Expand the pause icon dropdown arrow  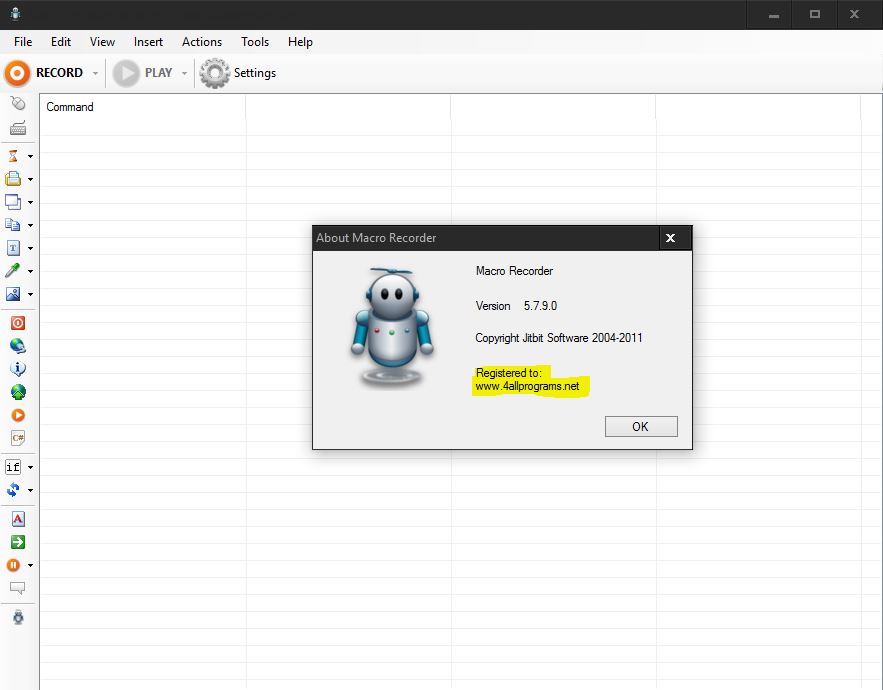[x=30, y=565]
